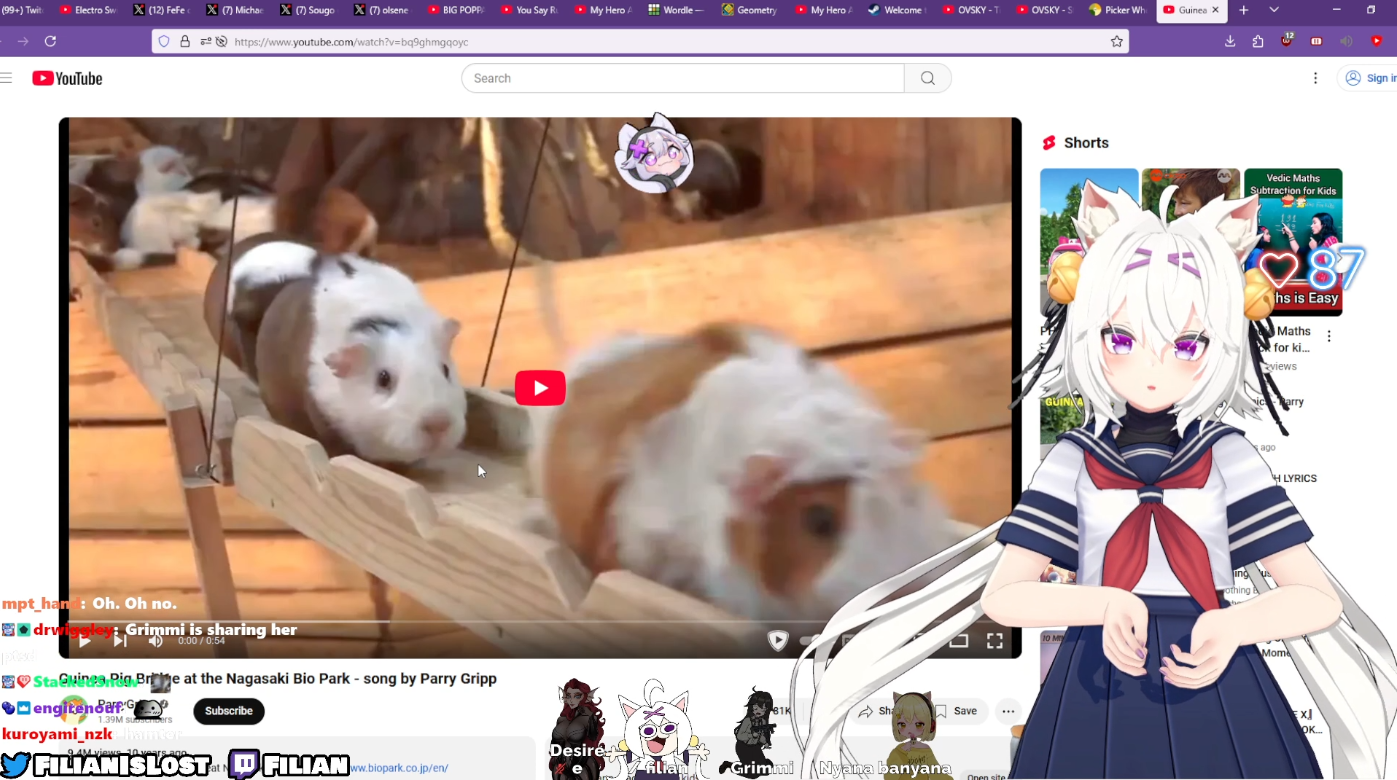Open the biopark.co.jp link in the description
The width and height of the screenshot is (1397, 780).
pos(398,768)
